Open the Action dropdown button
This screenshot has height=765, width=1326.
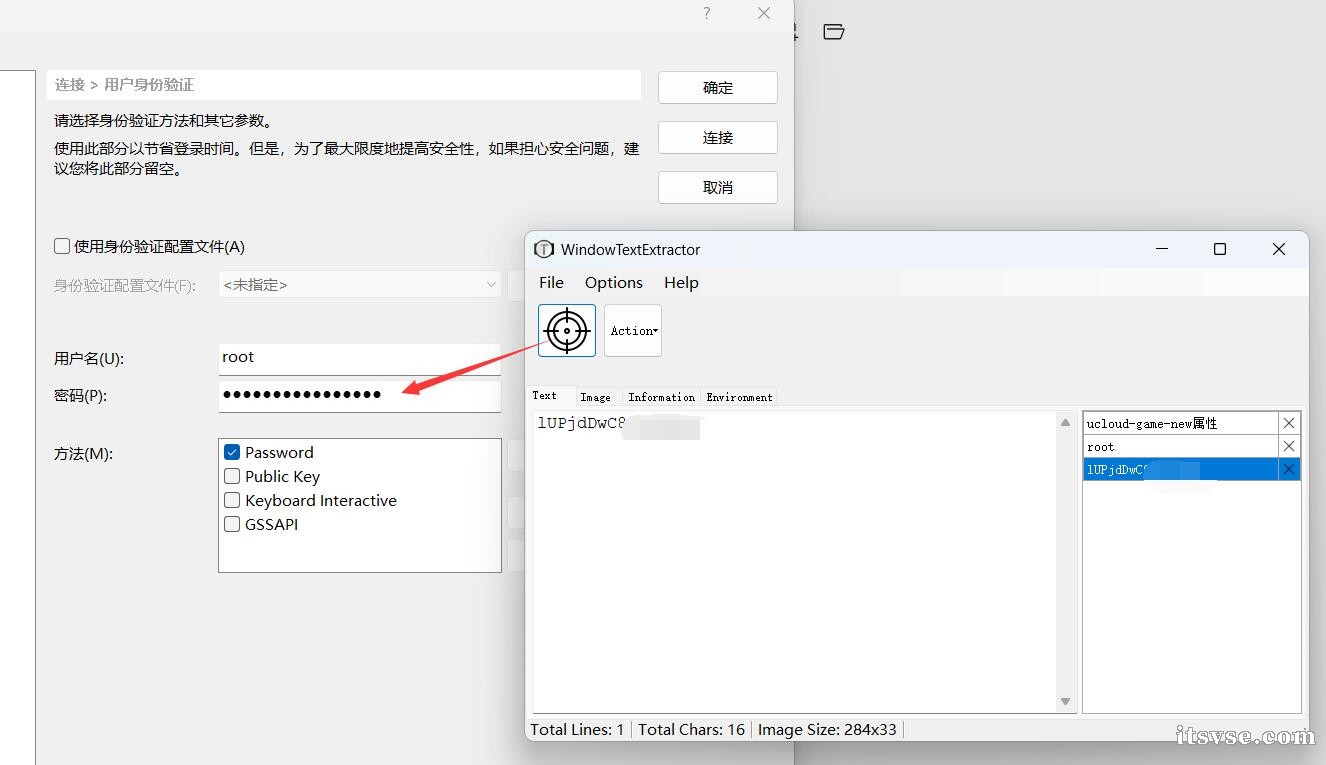(633, 331)
